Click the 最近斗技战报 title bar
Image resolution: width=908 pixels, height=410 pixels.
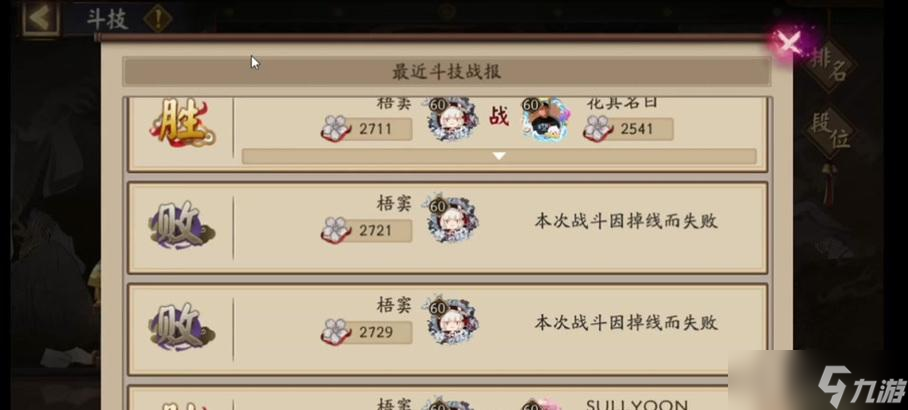point(446,72)
